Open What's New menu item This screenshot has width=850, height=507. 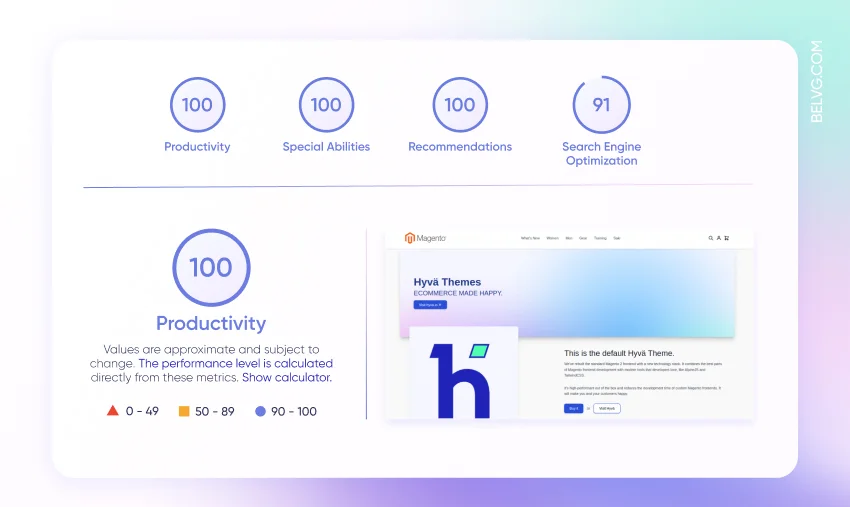530,238
